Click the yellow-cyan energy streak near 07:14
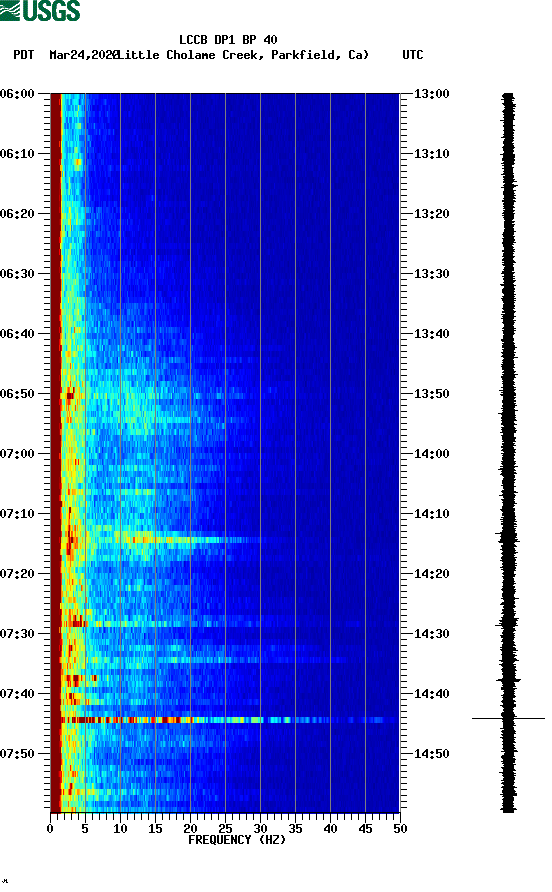The image size is (552, 892). (x=188, y=539)
